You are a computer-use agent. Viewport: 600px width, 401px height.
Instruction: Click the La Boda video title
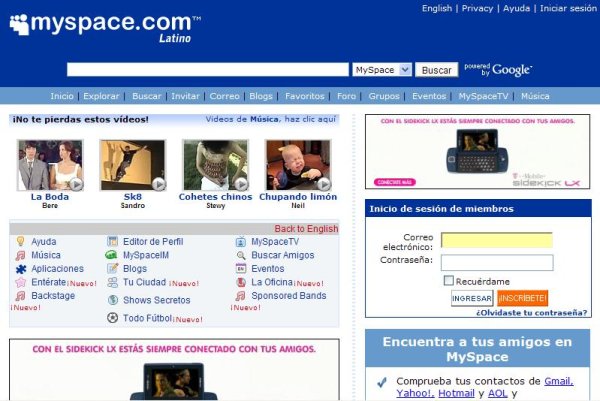(x=50, y=197)
